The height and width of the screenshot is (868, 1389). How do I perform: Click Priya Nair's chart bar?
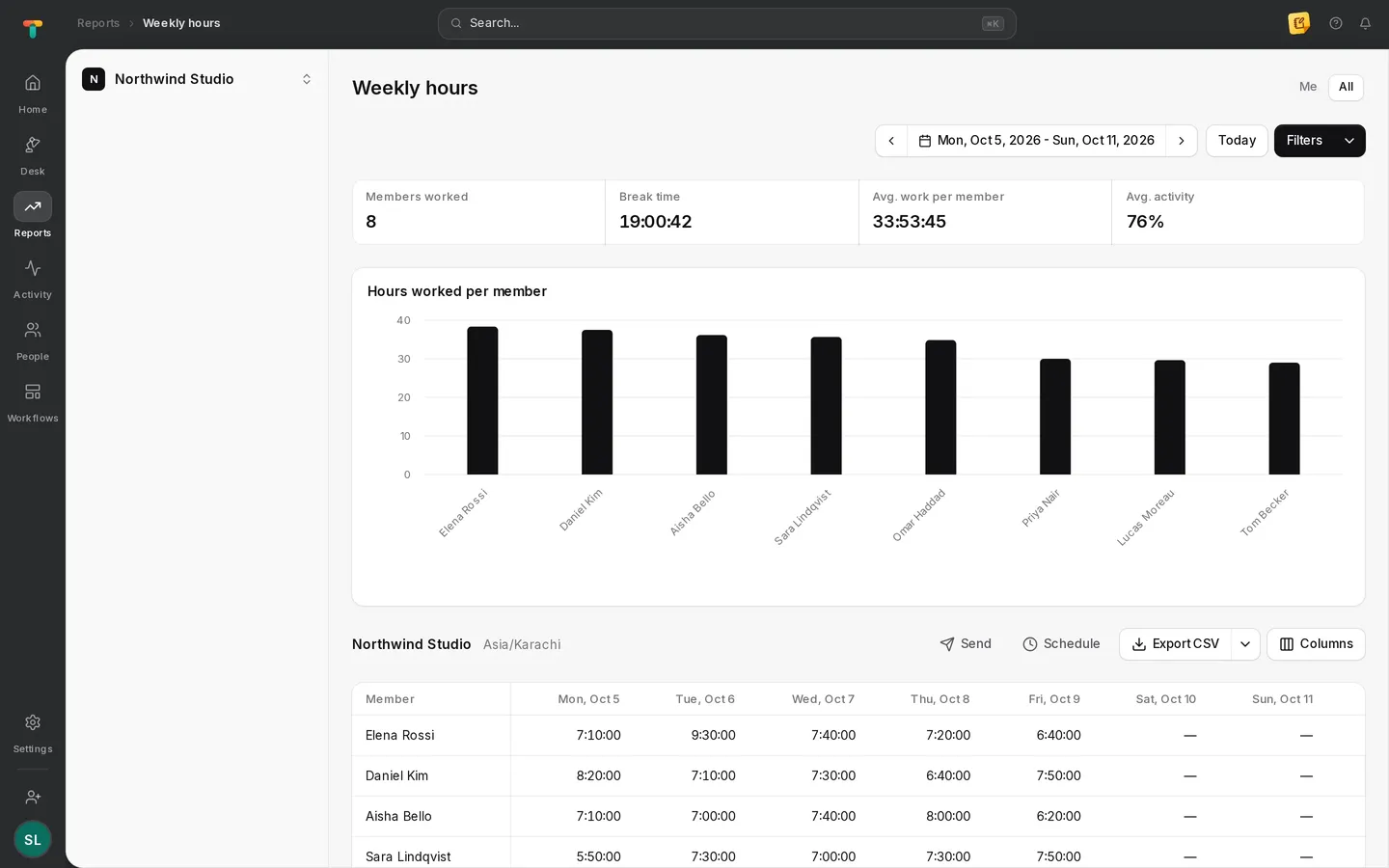[1055, 417]
